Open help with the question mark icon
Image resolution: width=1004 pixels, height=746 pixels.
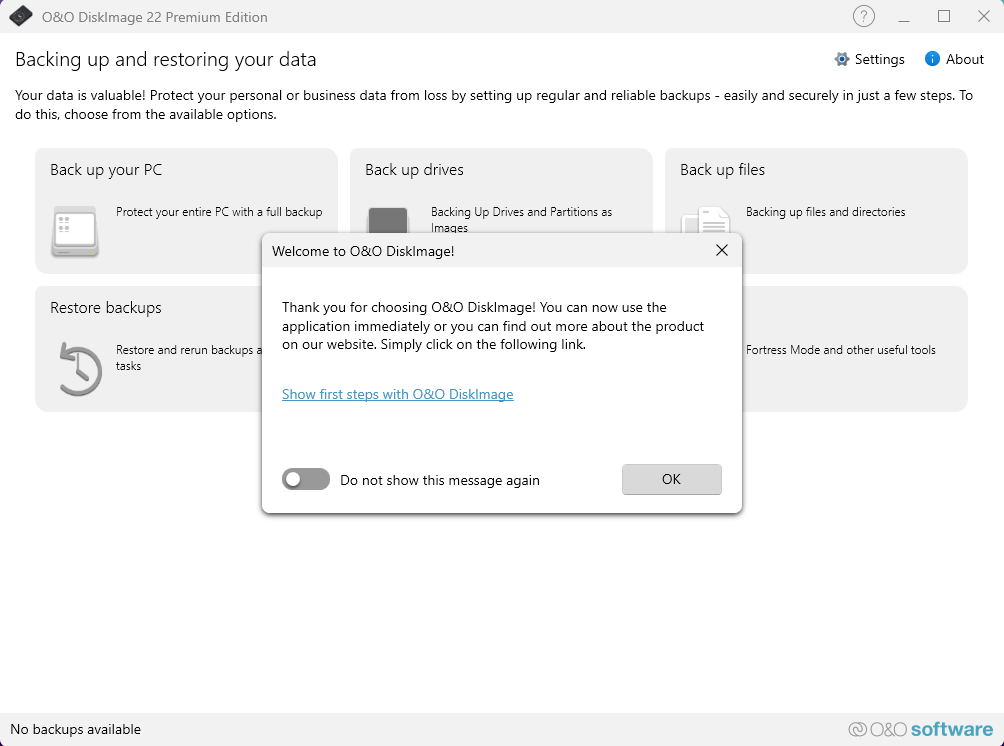click(x=863, y=17)
